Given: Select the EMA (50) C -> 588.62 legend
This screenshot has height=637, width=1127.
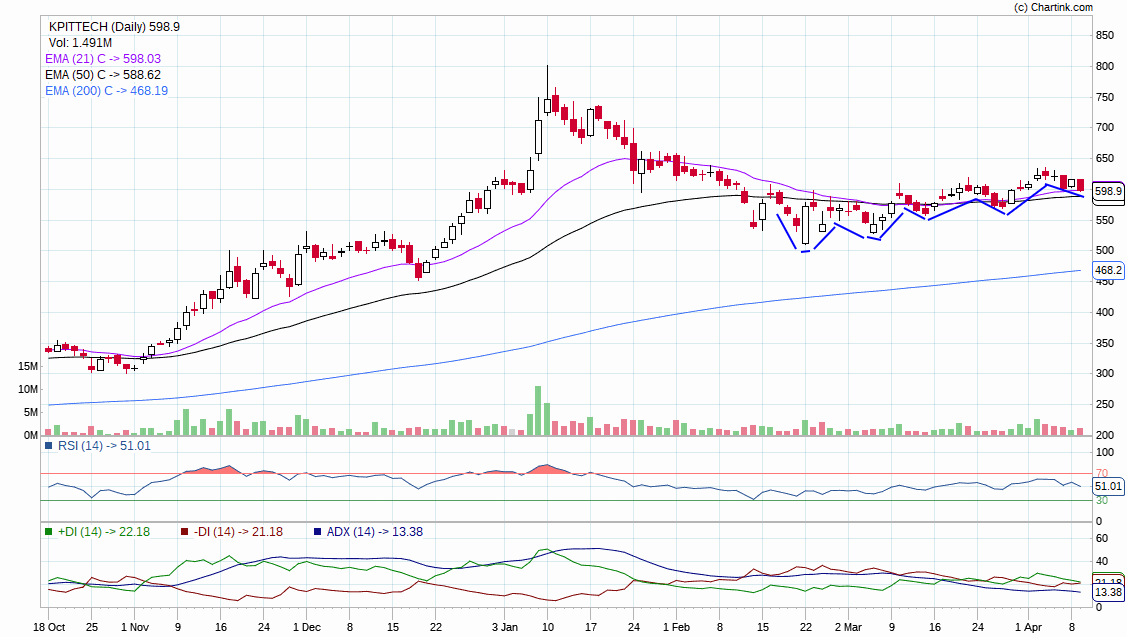Looking at the screenshot, I should [103, 75].
